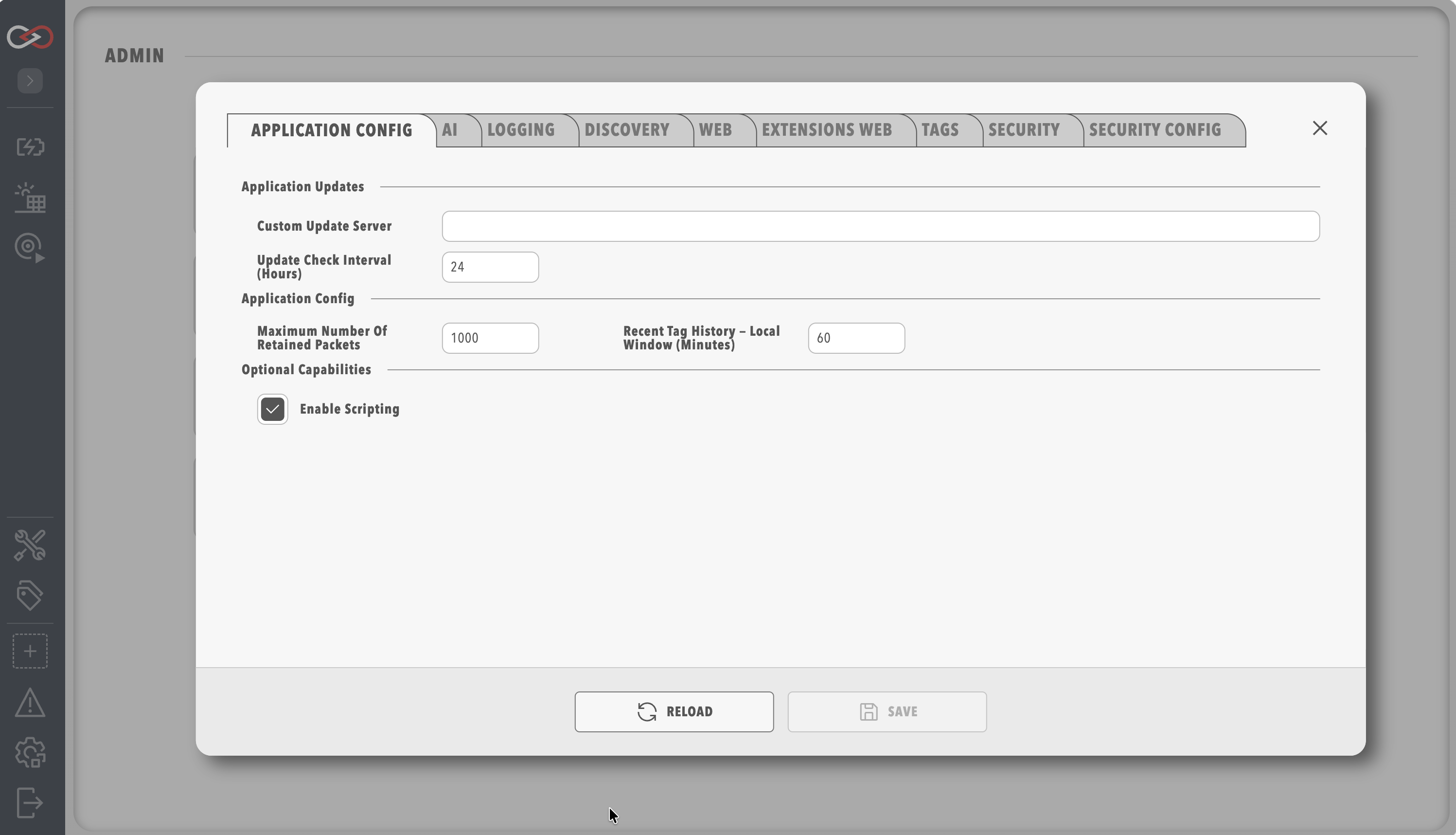Screen dimensions: 1456x835
Task: Close the config dialog with the X
Action: (x=1320, y=128)
